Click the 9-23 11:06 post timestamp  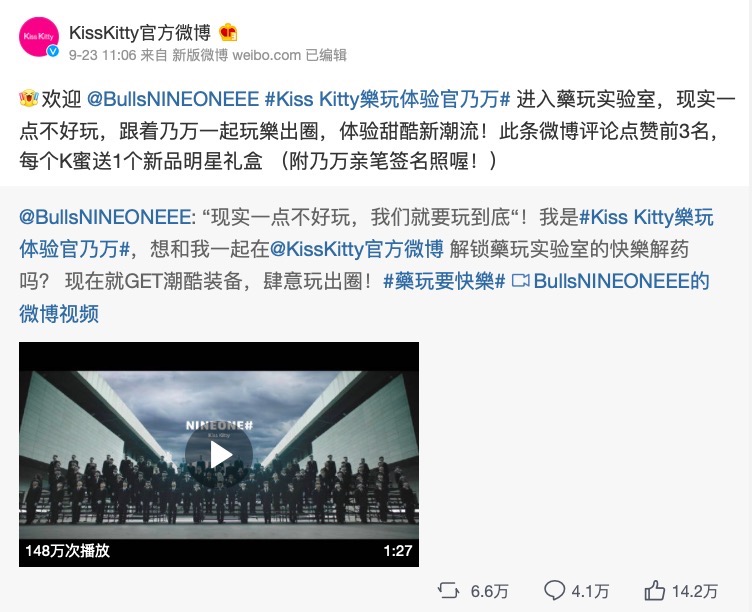[103, 55]
